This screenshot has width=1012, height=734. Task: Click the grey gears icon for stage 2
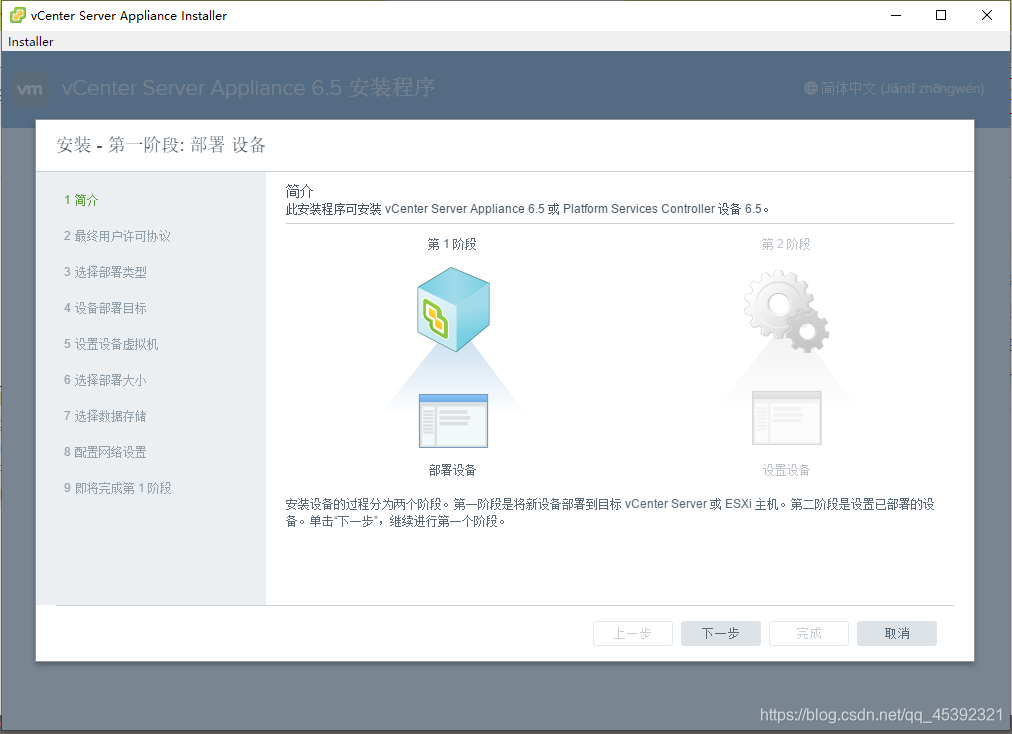(x=786, y=311)
